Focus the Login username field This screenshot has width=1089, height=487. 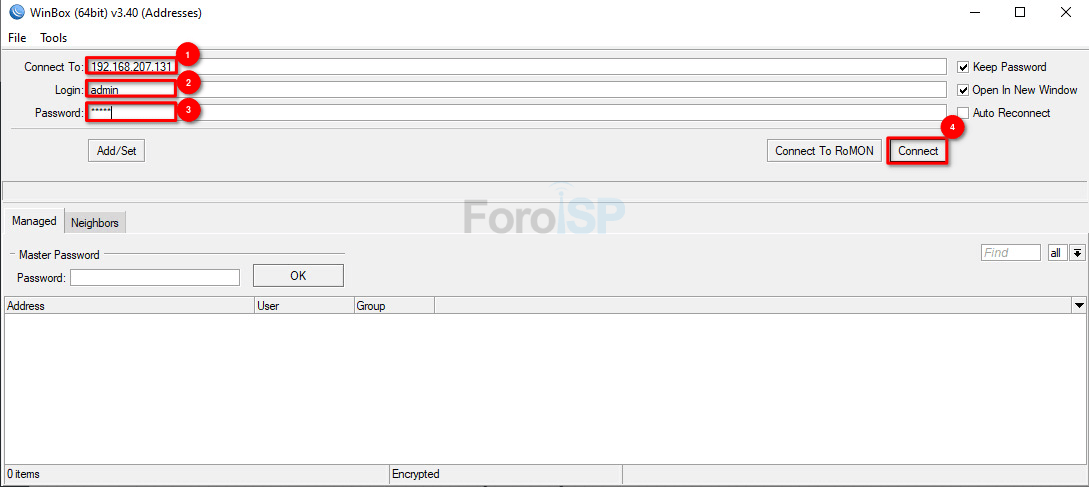tap(515, 90)
